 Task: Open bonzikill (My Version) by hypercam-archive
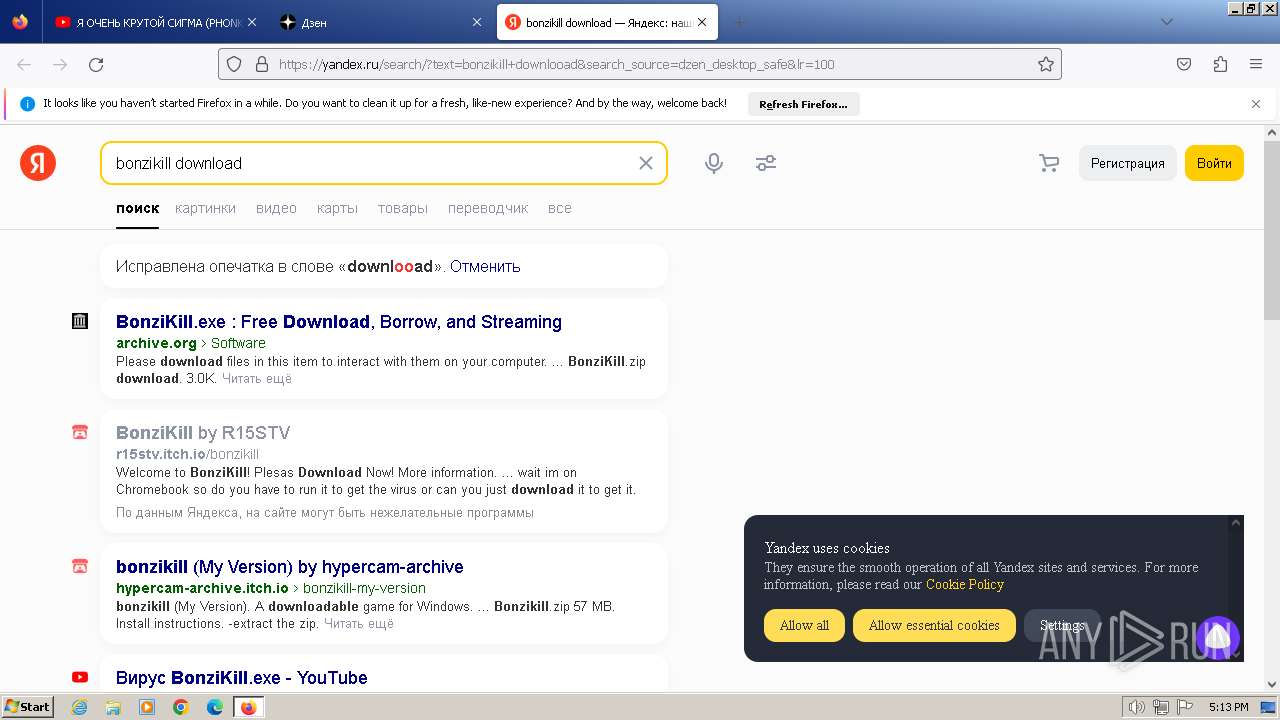pyautogui.click(x=290, y=567)
